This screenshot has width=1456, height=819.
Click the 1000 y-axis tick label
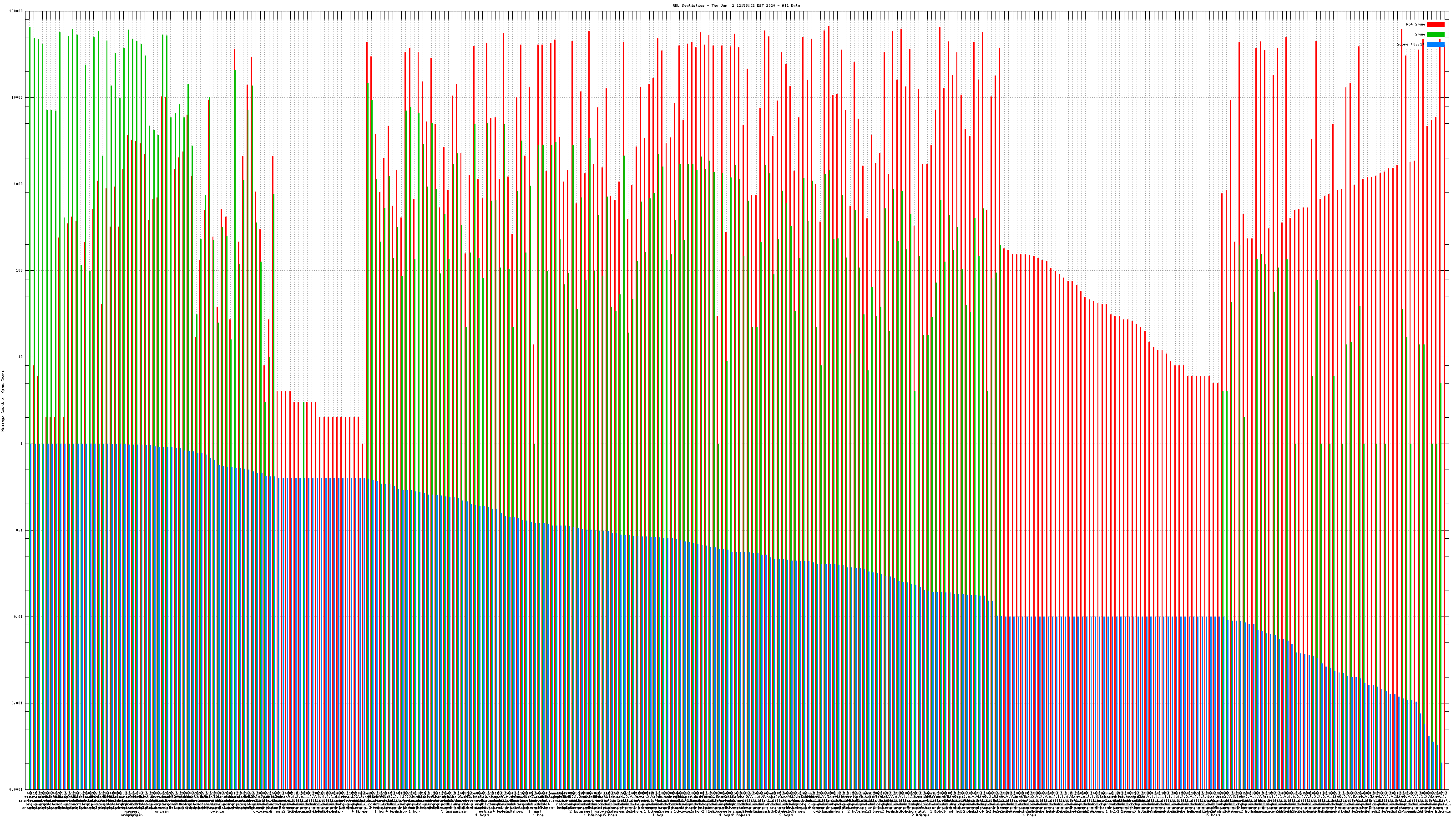pyautogui.click(x=19, y=184)
